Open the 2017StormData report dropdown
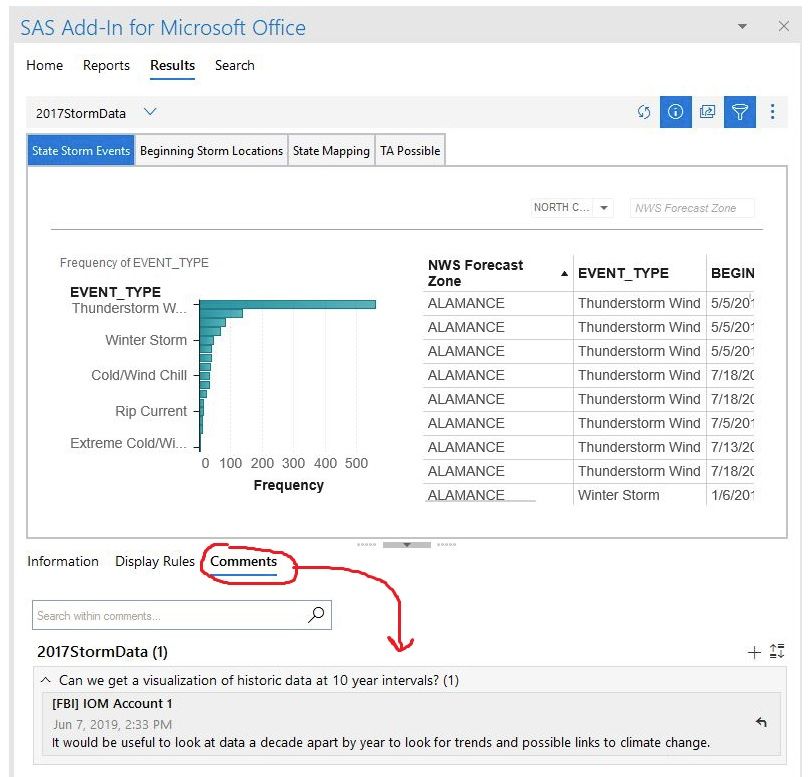The image size is (812, 777). pos(150,113)
